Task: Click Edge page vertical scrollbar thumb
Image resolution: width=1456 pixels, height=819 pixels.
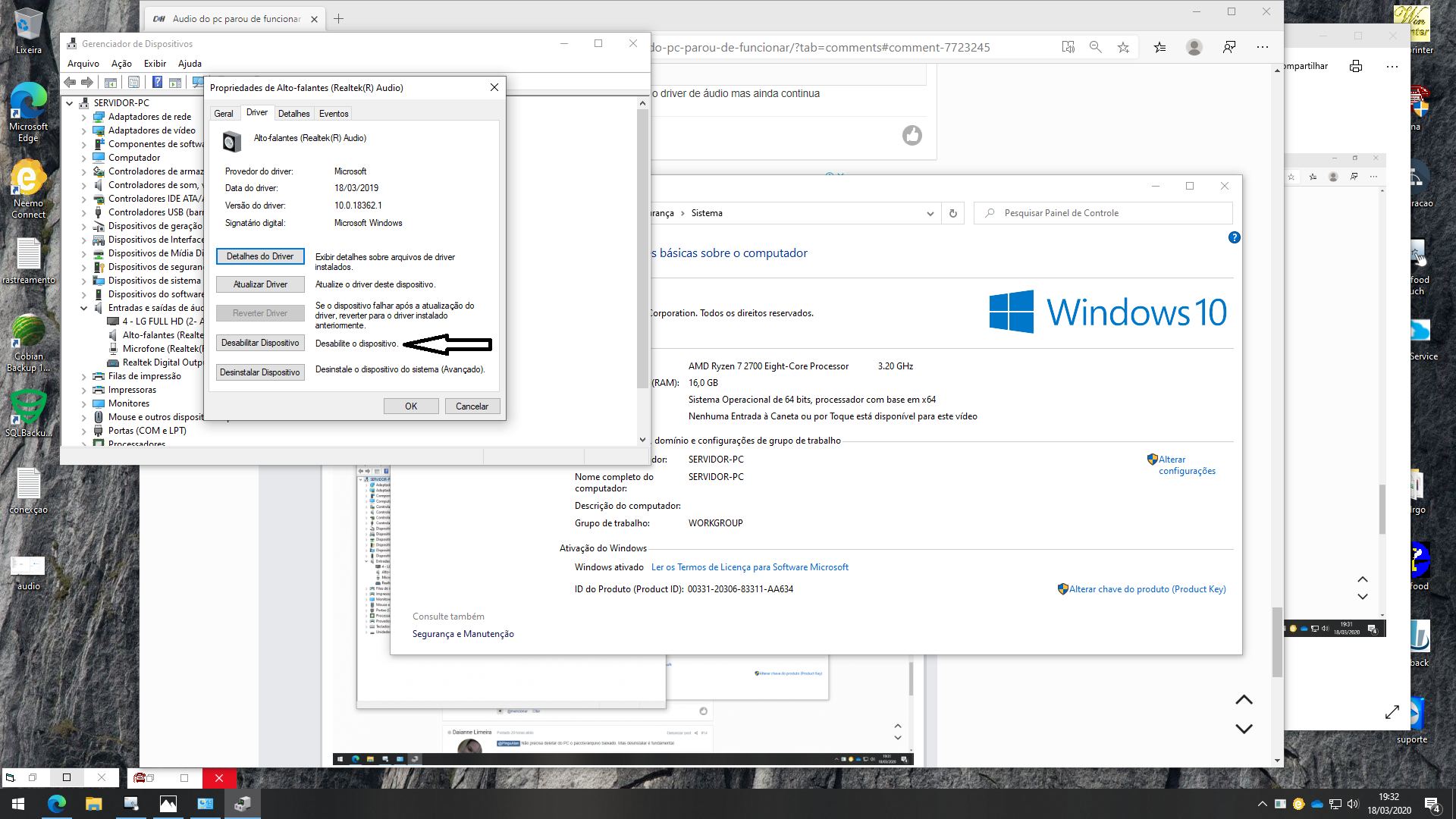Action: 1277,642
